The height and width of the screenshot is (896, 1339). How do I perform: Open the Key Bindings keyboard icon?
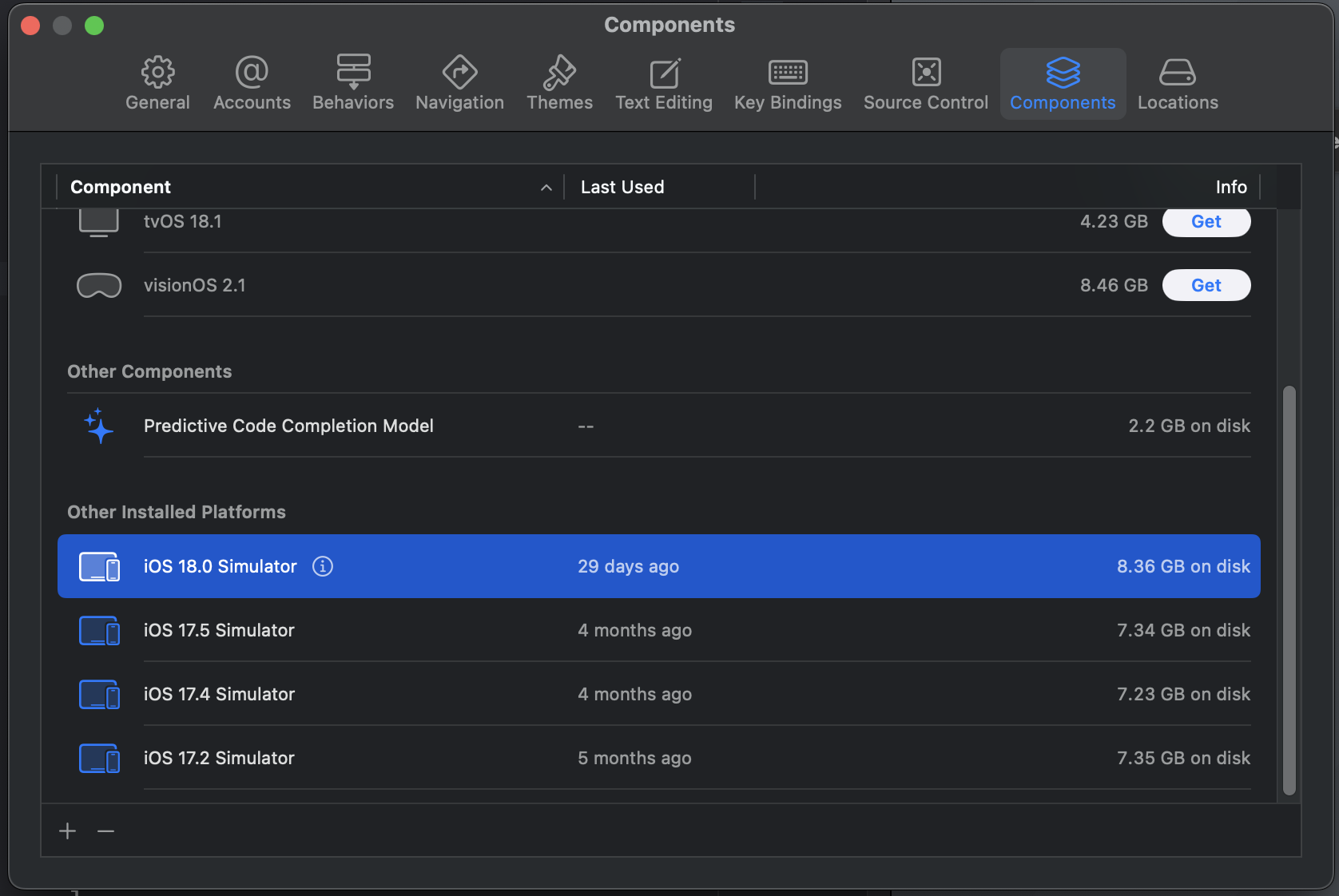pos(788,73)
